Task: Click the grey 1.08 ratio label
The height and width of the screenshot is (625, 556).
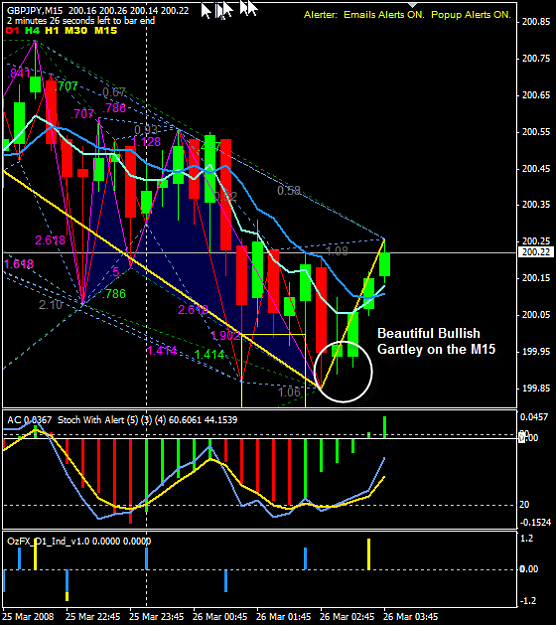Action: pyautogui.click(x=337, y=251)
